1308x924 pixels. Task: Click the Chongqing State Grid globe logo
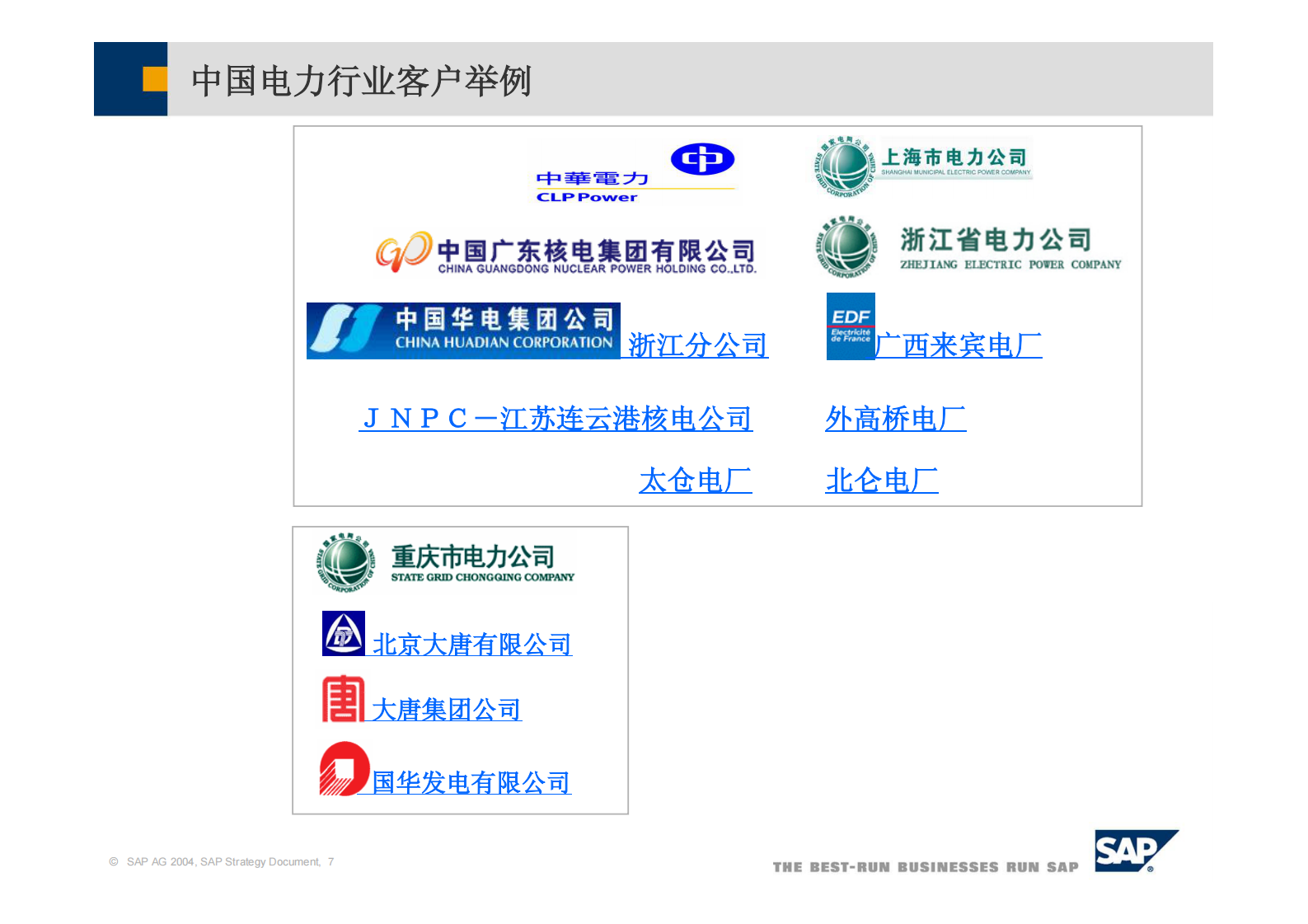pyautogui.click(x=346, y=562)
